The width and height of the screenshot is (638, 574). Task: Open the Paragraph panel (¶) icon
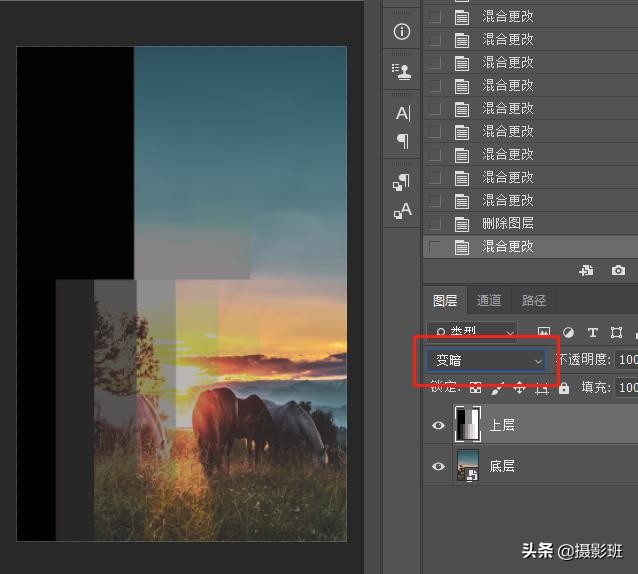(x=402, y=141)
